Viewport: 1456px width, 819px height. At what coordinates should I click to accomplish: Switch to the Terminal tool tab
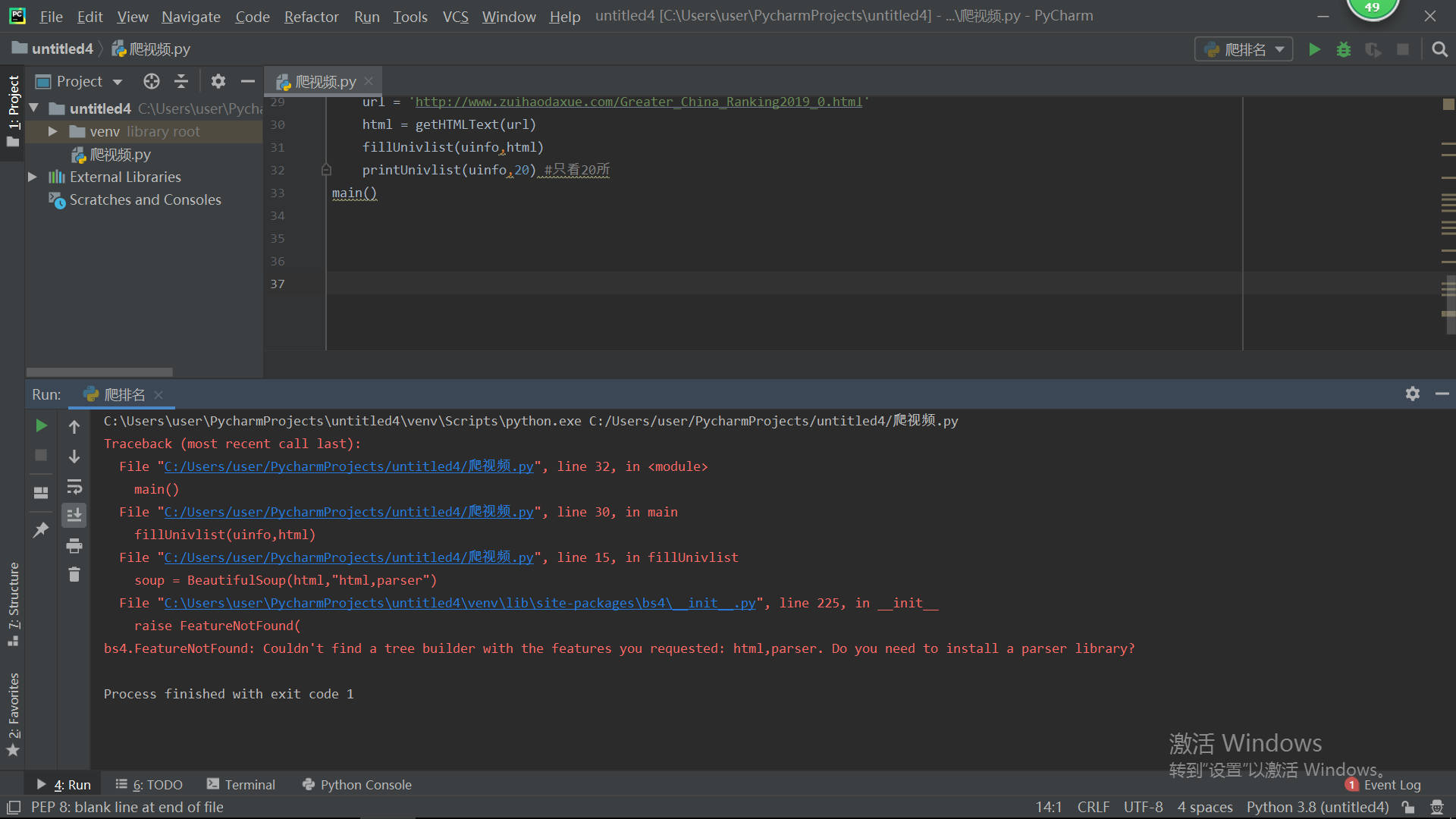(241, 785)
